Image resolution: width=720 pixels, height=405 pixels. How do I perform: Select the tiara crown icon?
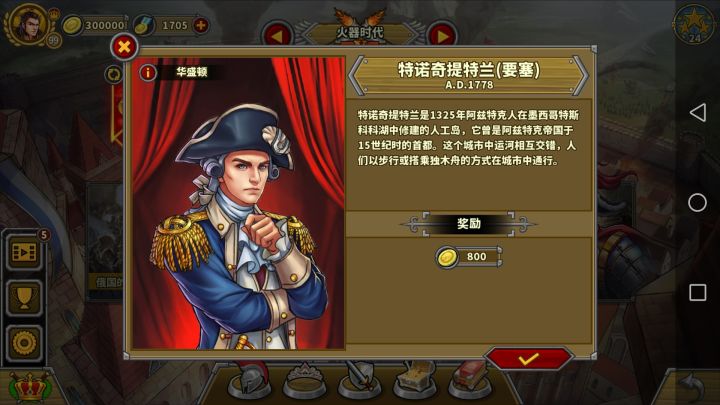(x=304, y=380)
